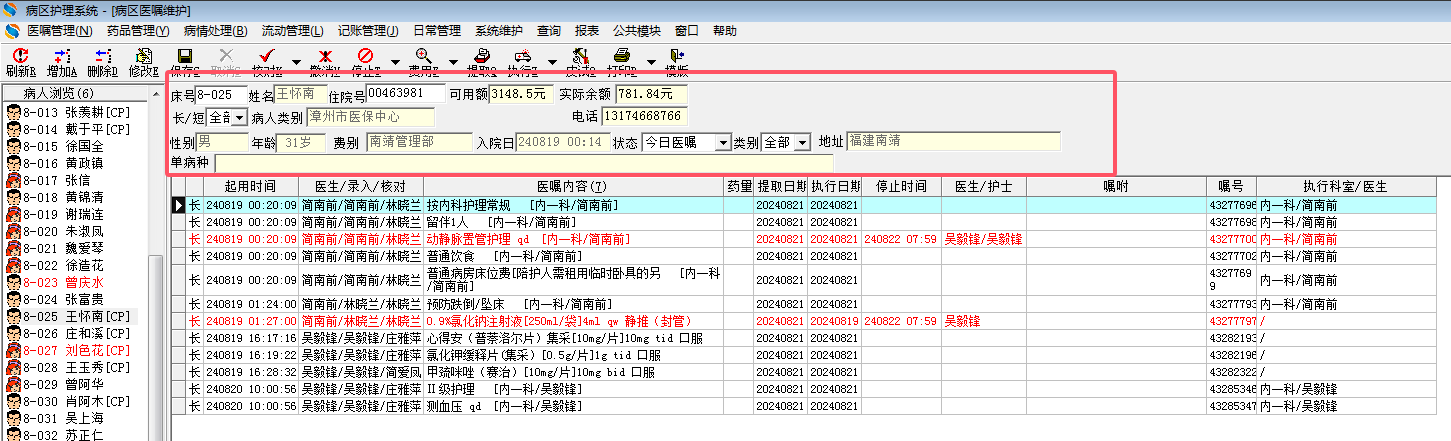Click the 核对K red checkmark icon
The height and width of the screenshot is (441, 1451).
266,56
